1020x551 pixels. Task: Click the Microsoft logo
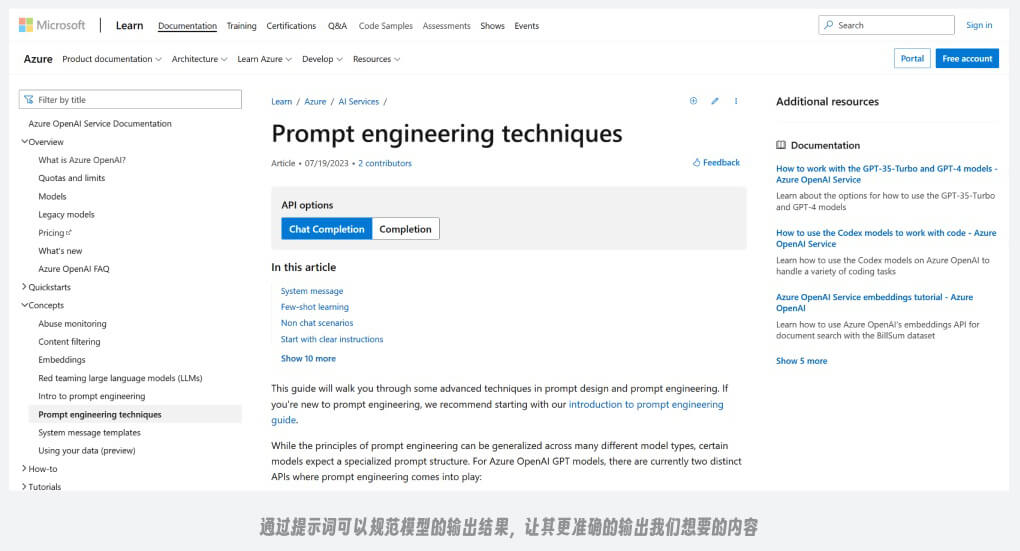[x=52, y=25]
